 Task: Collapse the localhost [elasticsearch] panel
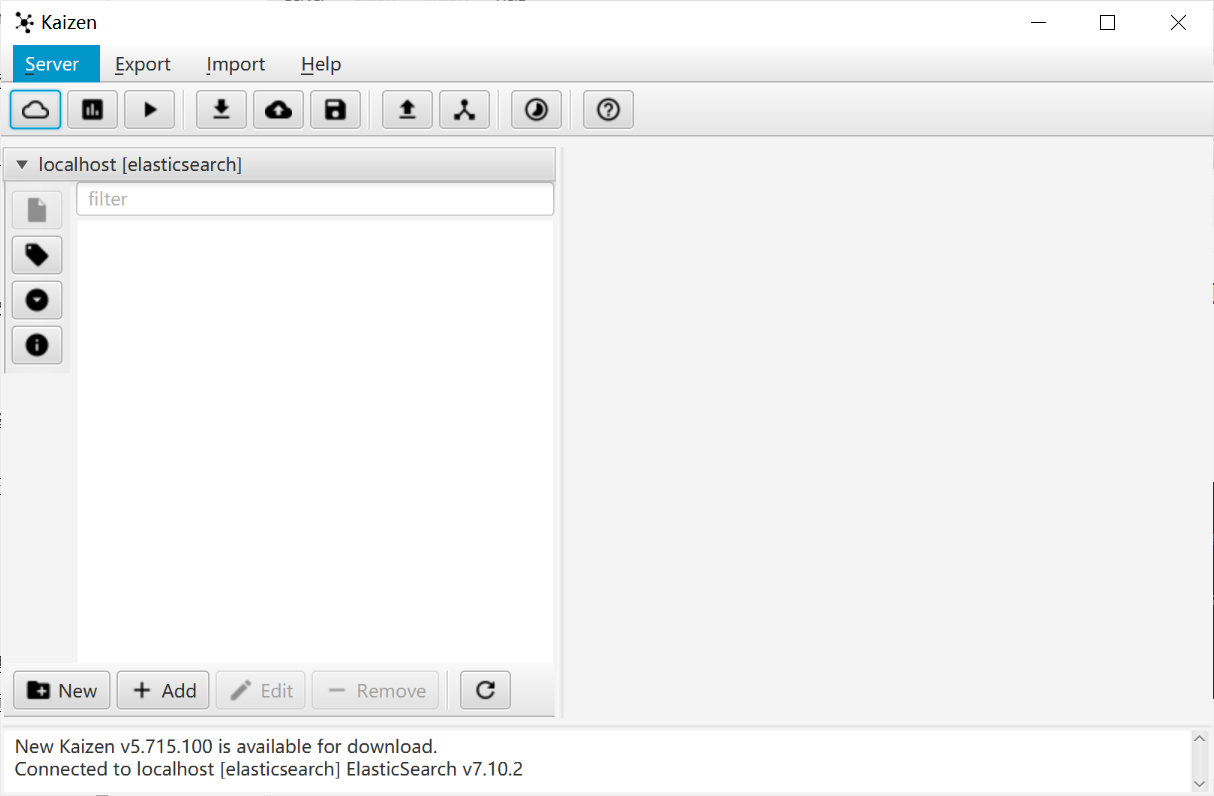pos(22,165)
